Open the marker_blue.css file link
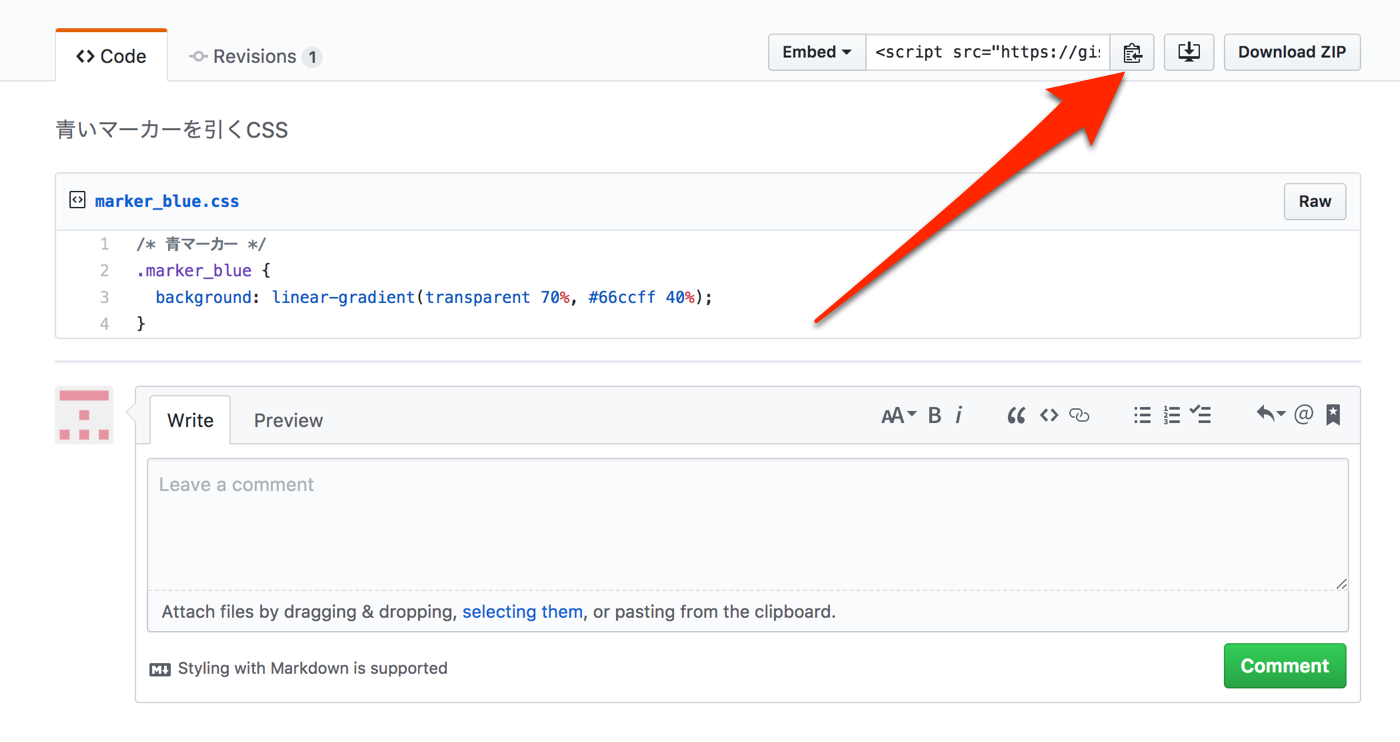The width and height of the screenshot is (1400, 742). (167, 202)
